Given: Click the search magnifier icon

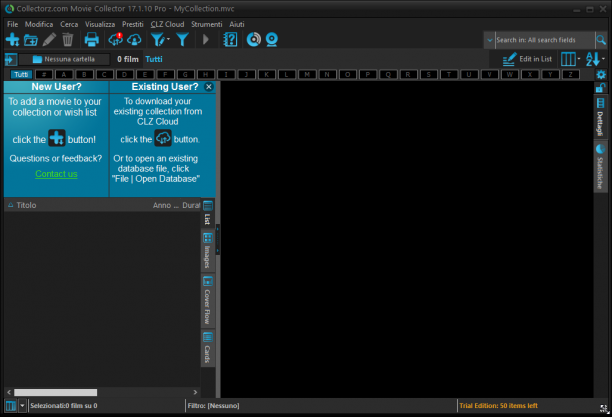Looking at the screenshot, I should pyautogui.click(x=601, y=40).
